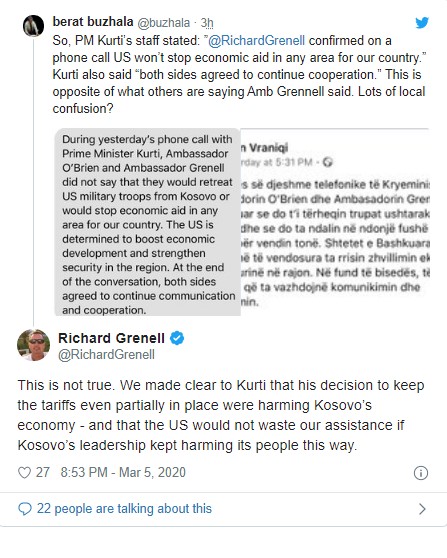Open Richard Grenell's profile photo
Screen dimensions: 447x558
(x=33, y=345)
